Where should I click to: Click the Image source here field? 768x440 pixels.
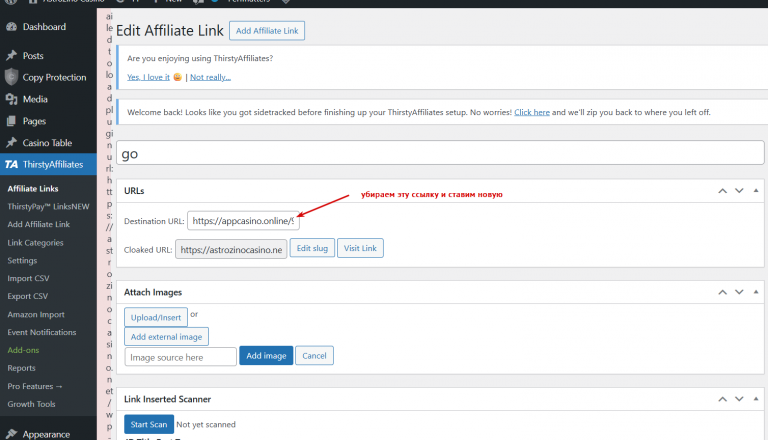pos(181,357)
